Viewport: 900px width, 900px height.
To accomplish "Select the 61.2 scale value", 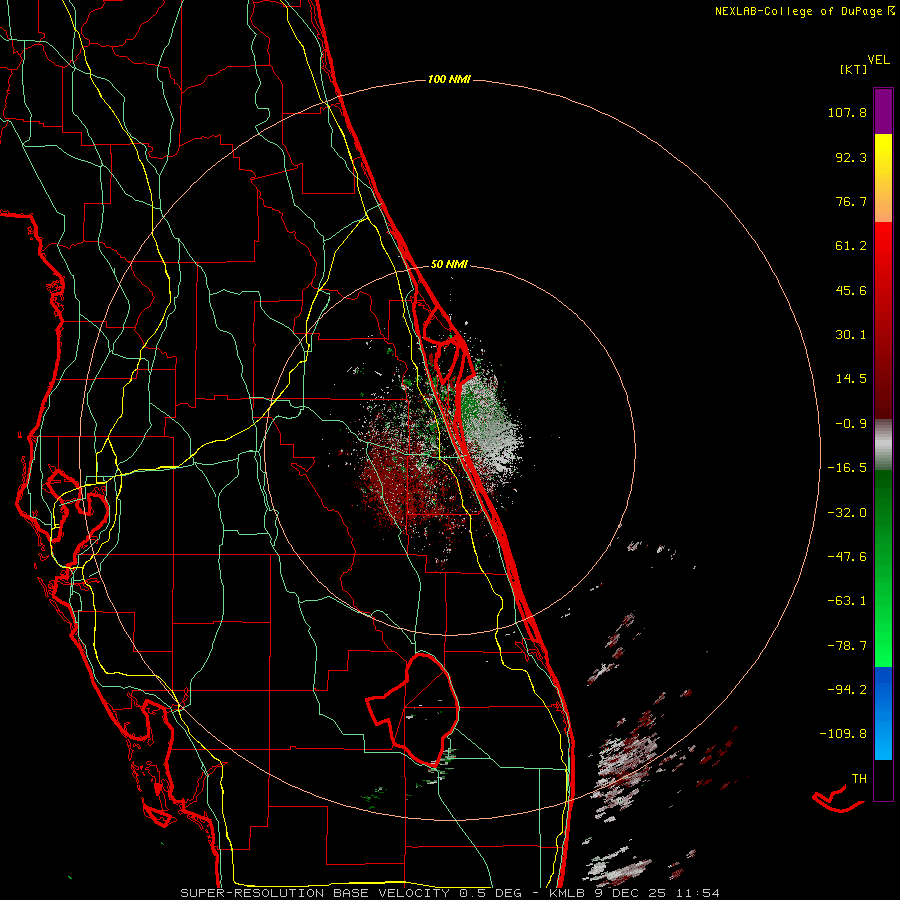I will tap(851, 246).
